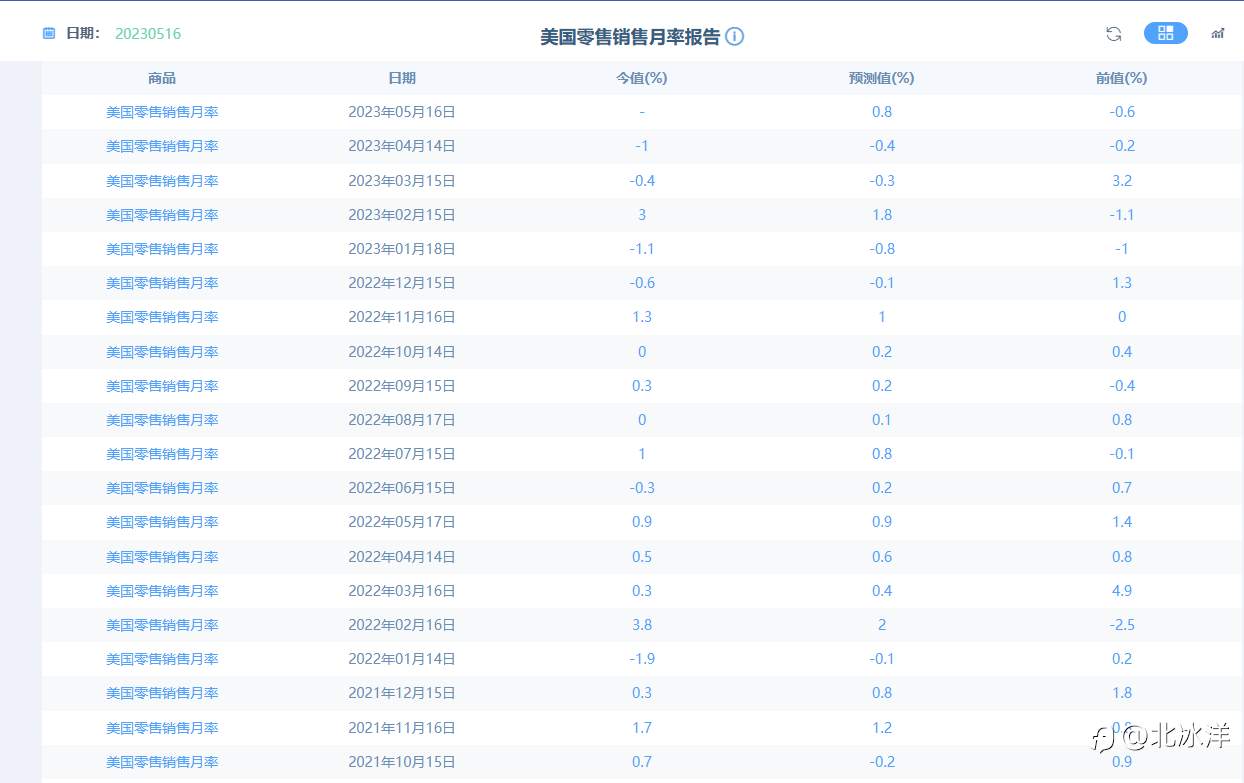The image size is (1244, 783).
Task: Open 美国零售销售月率 link in 2023年02月15日 row
Action: coord(162,215)
